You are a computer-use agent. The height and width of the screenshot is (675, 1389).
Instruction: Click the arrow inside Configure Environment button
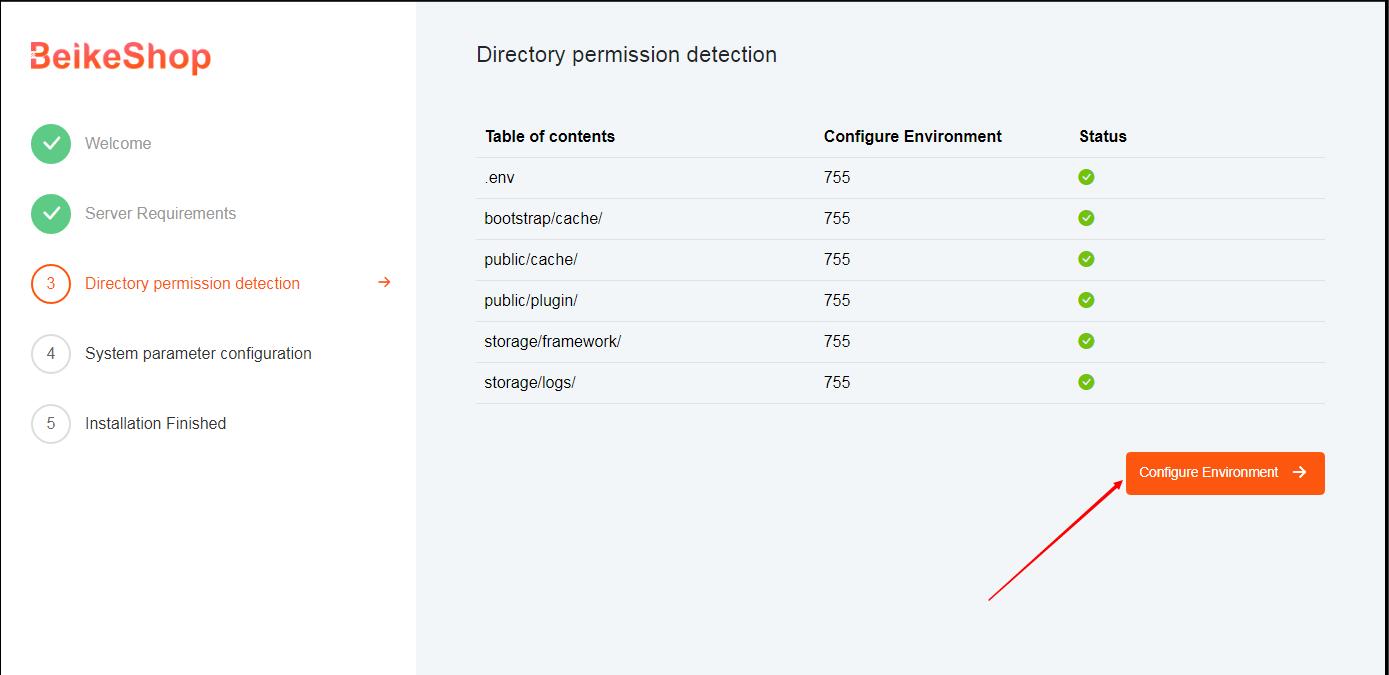(1299, 473)
